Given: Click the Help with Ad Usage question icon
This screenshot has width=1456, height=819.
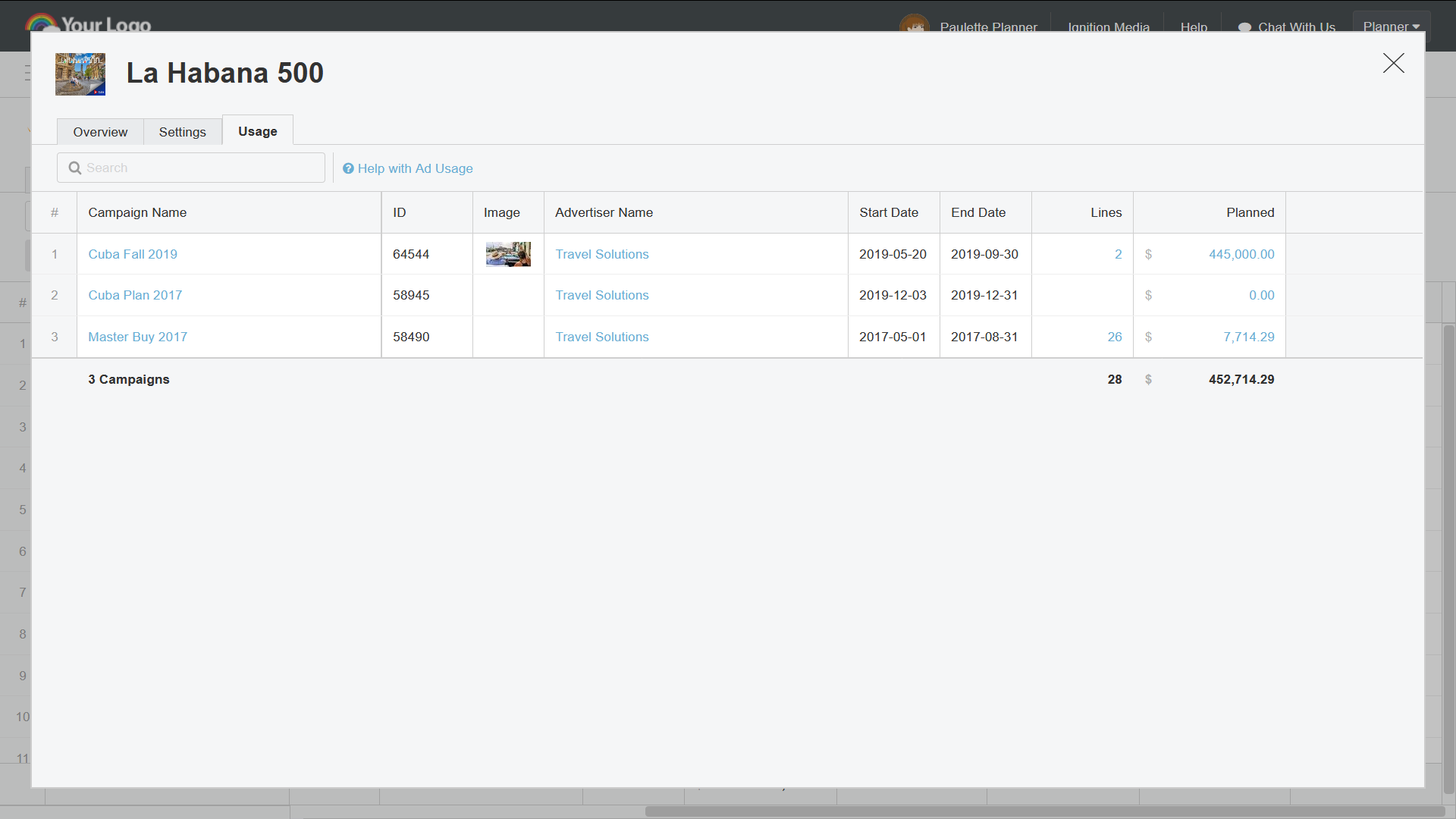Looking at the screenshot, I should (x=348, y=168).
